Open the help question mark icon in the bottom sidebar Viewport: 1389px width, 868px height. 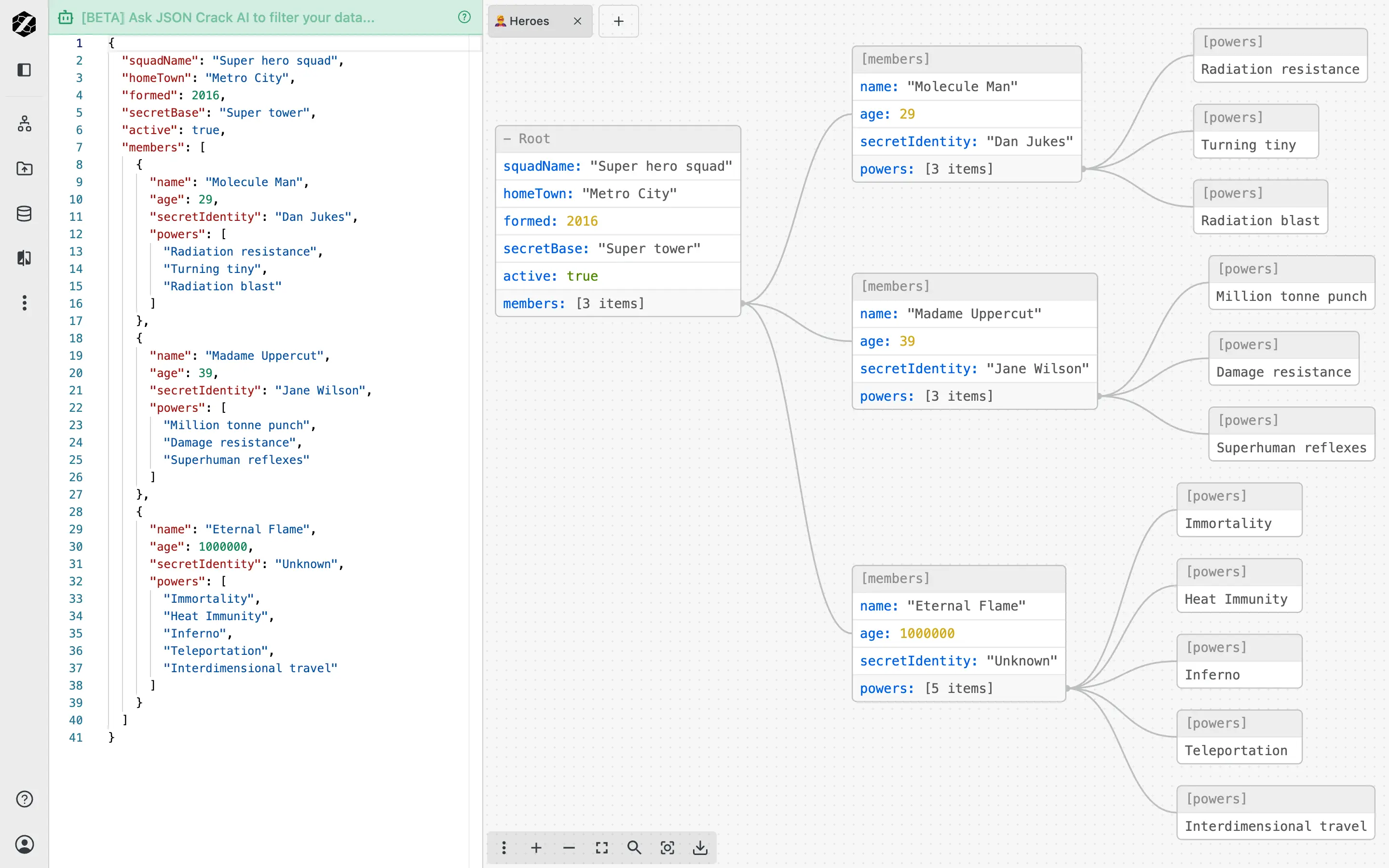pyautogui.click(x=24, y=799)
